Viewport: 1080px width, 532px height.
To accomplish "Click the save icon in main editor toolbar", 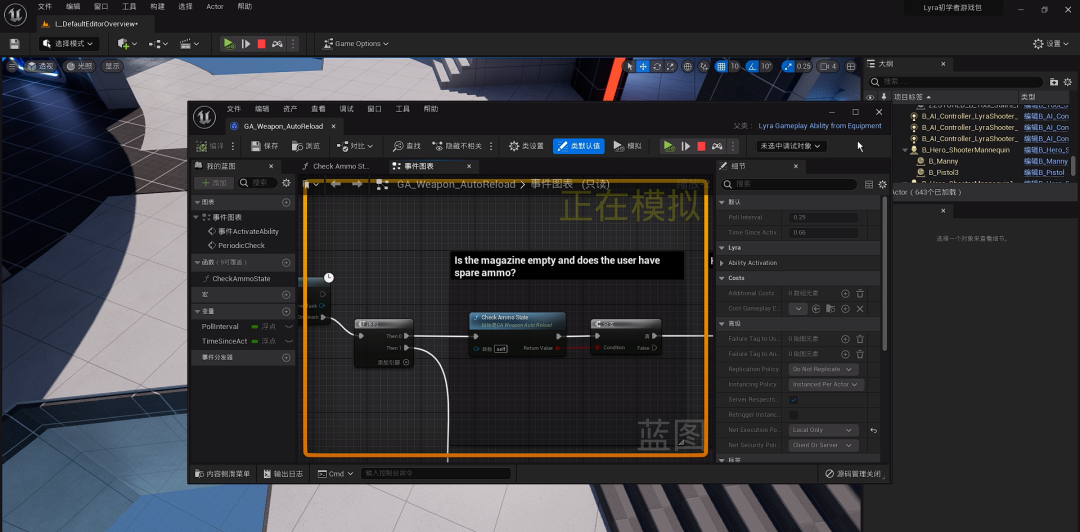I will pyautogui.click(x=14, y=43).
